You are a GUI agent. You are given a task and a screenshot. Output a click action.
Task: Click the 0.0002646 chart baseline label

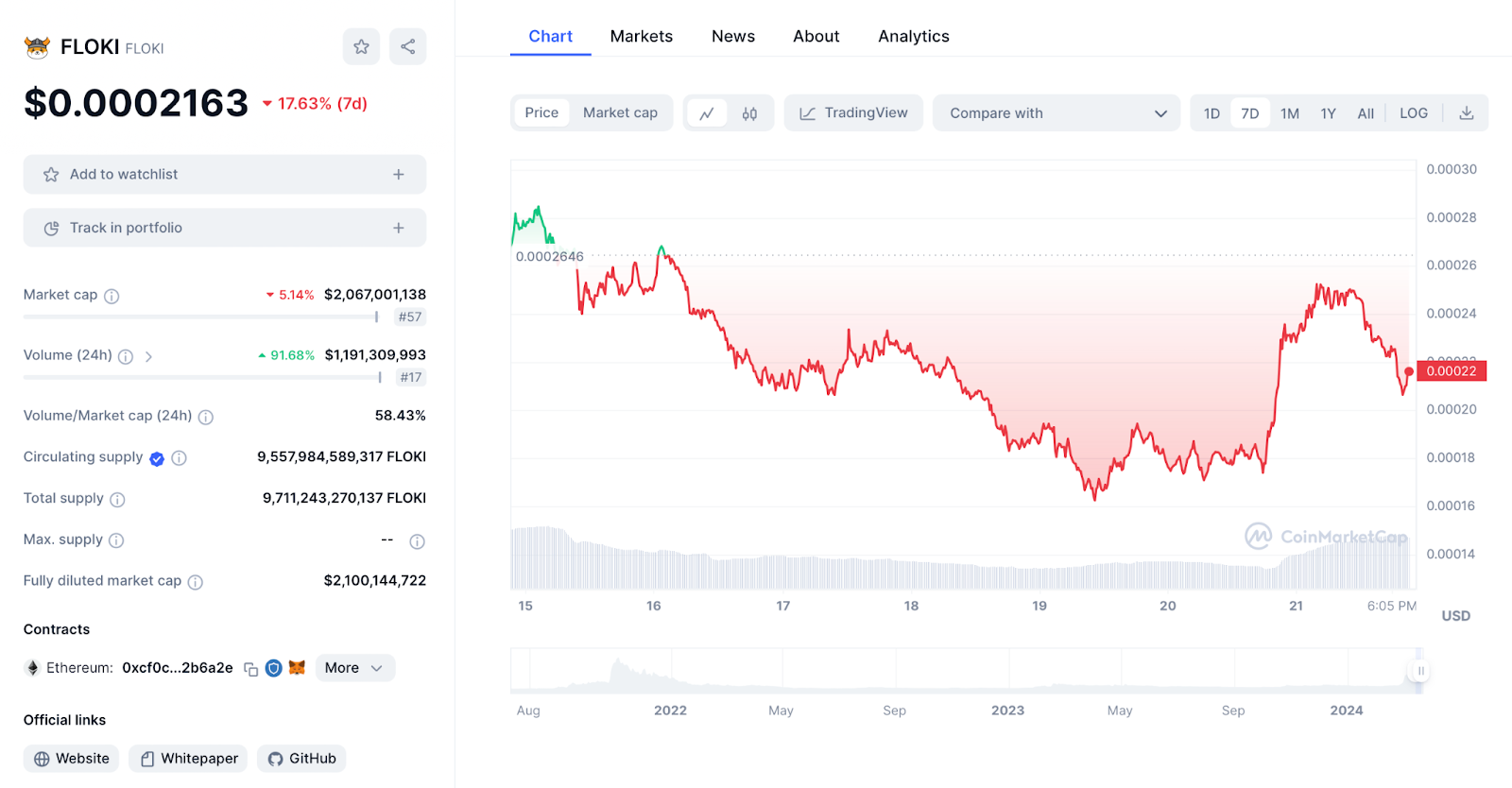coord(550,257)
